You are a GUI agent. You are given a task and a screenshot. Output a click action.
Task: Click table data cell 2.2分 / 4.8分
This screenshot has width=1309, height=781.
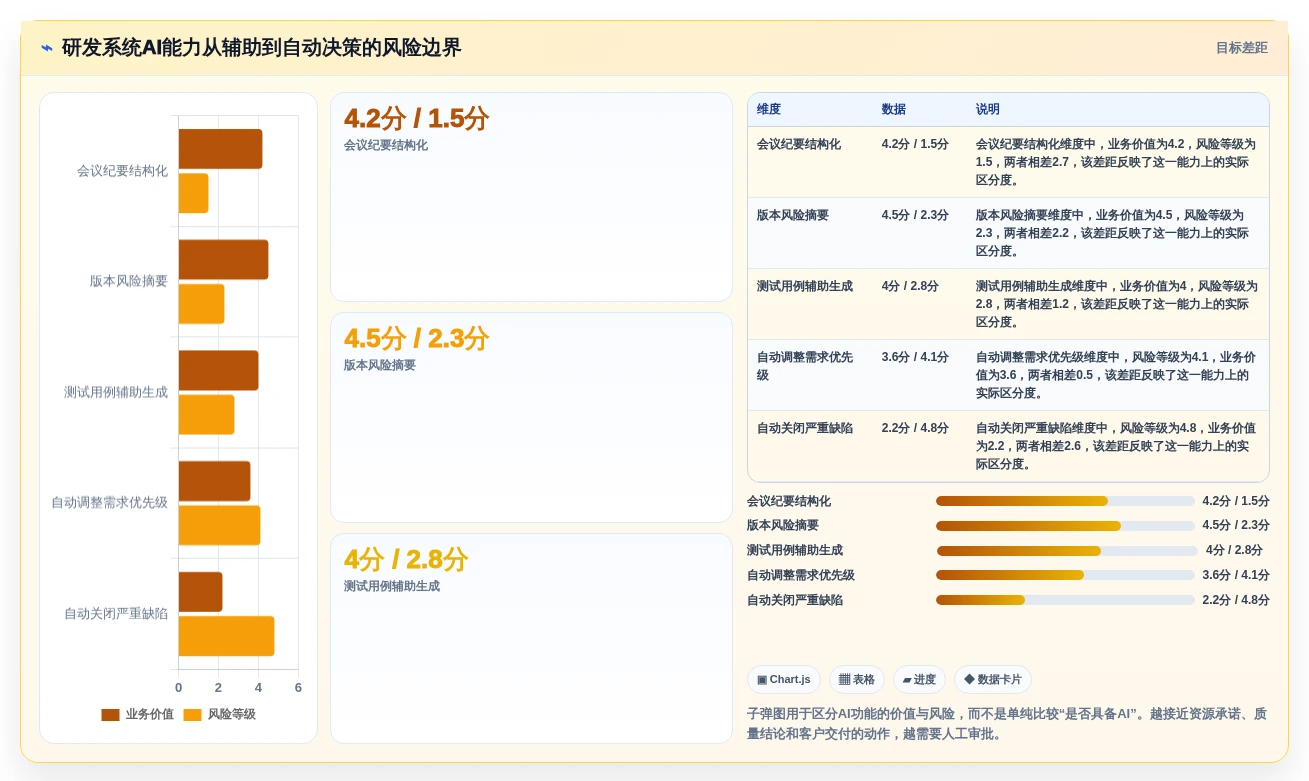pos(920,446)
